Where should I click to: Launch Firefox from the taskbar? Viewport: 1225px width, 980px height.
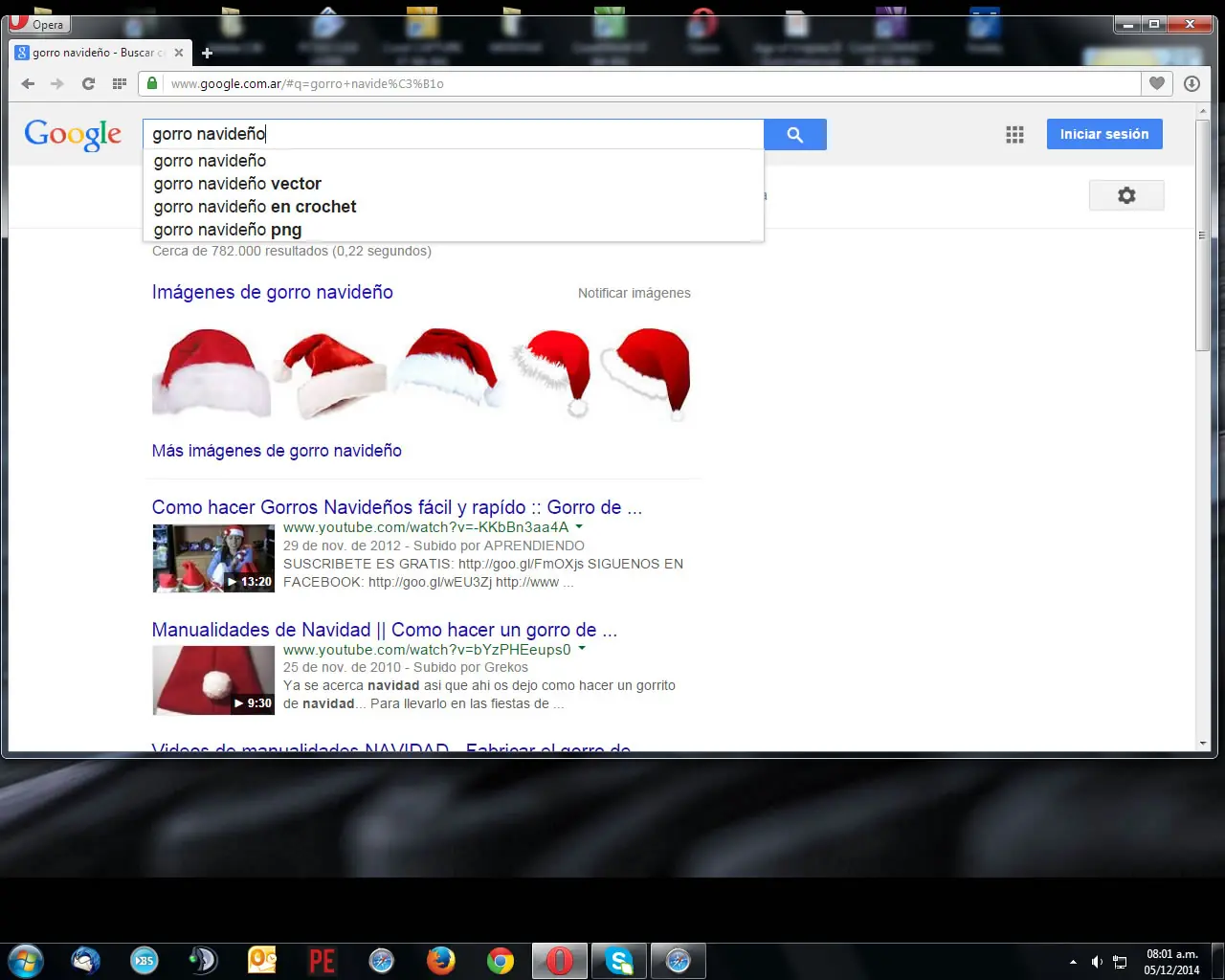tap(440, 960)
